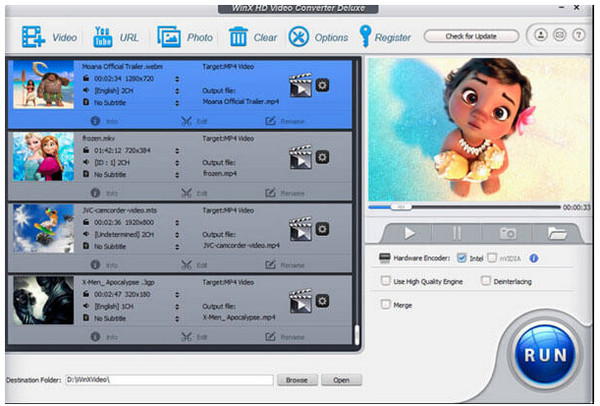Image resolution: width=600 pixels, height=406 pixels.
Task: Edit the X-Men Apocalypse.3gp clip
Action: (194, 337)
